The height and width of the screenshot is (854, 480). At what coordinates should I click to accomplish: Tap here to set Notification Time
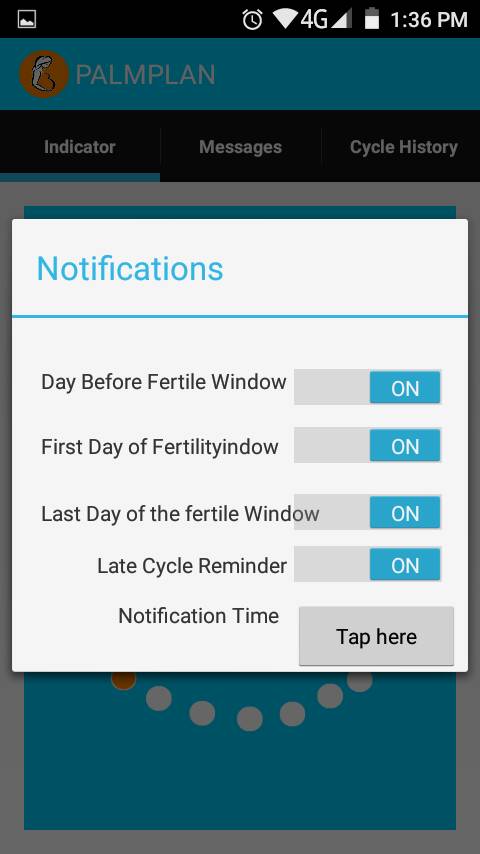(x=376, y=636)
